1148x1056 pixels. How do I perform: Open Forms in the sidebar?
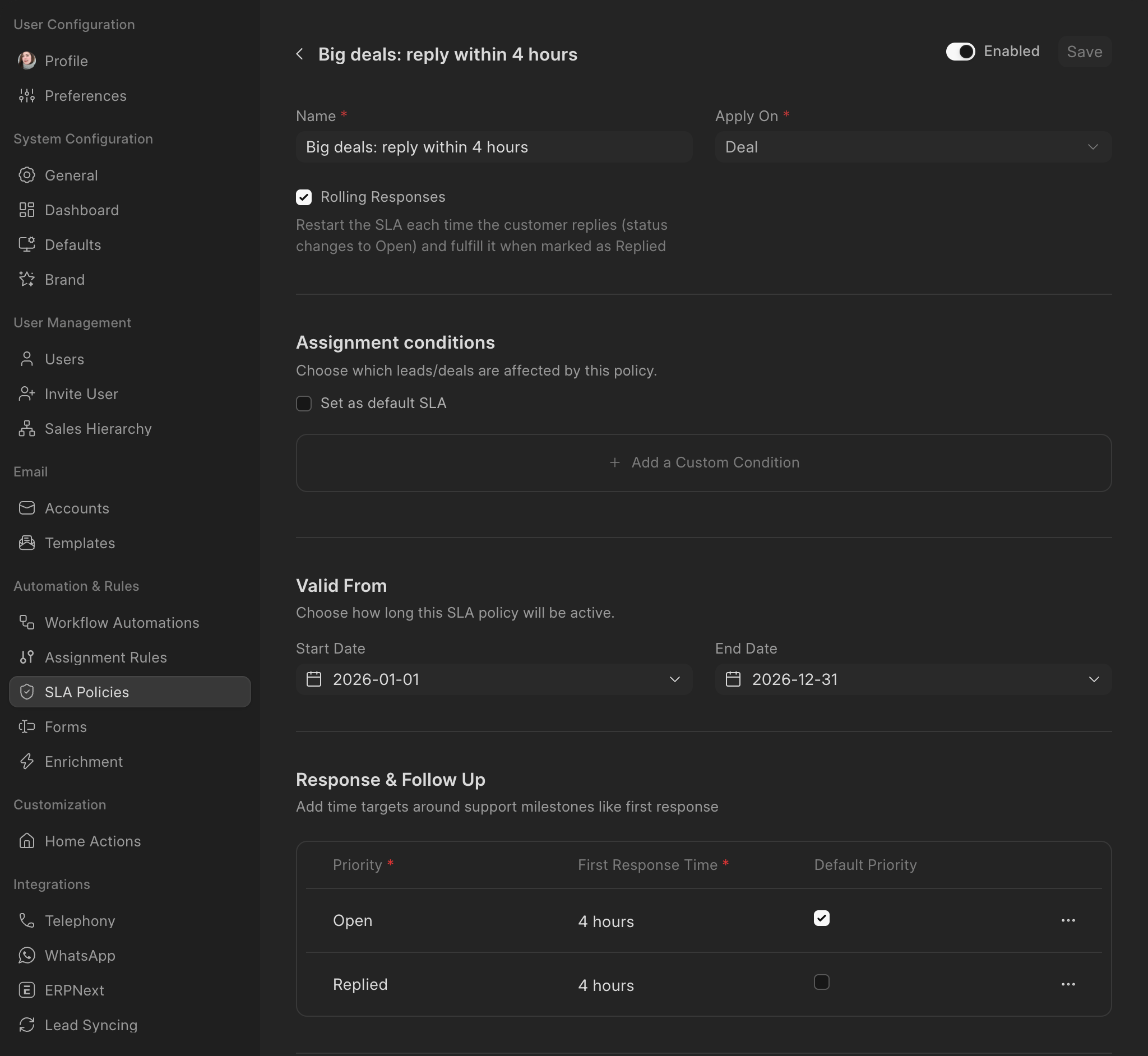129,726
